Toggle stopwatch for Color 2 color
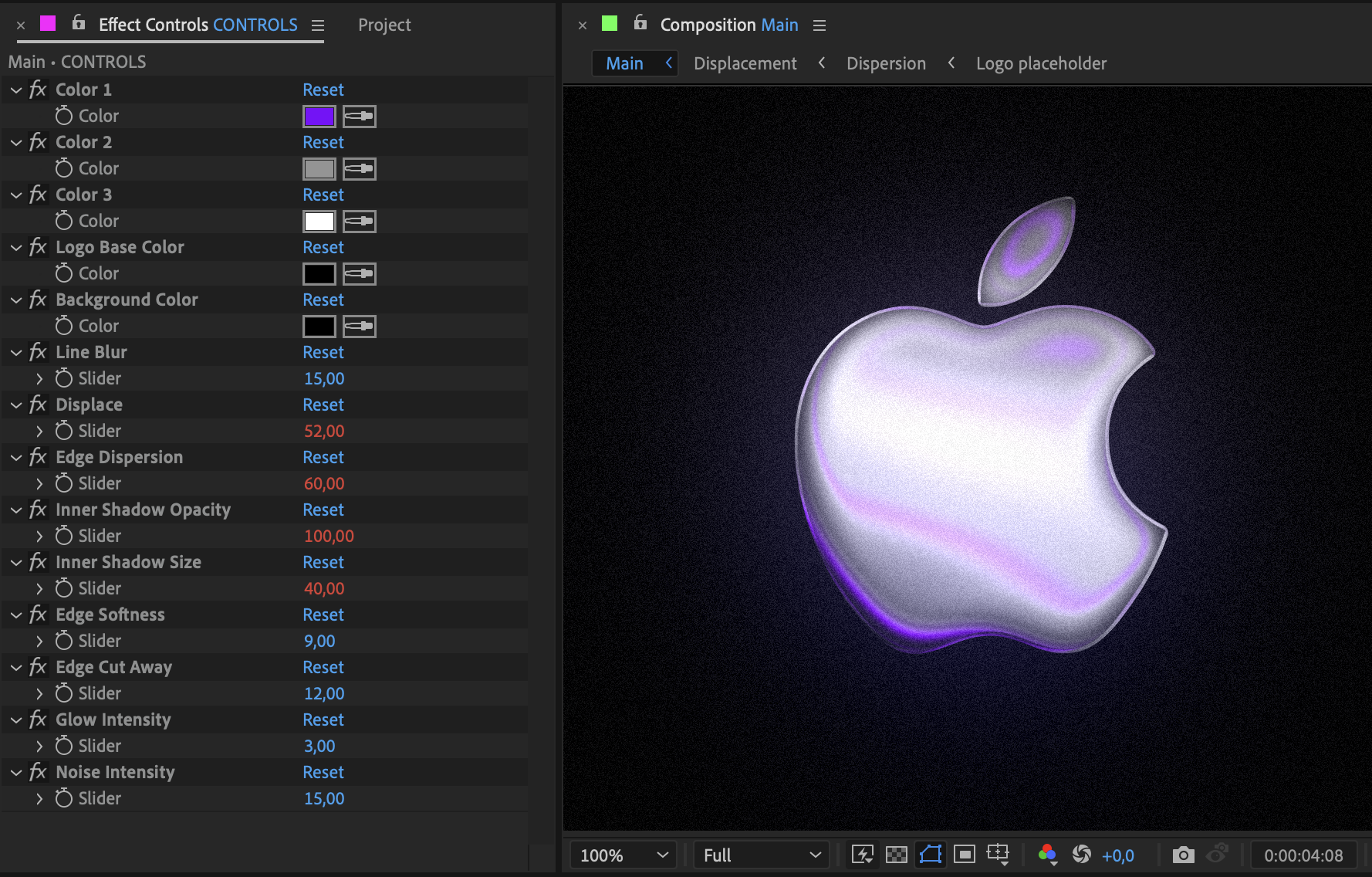1372x877 pixels. coord(64,168)
